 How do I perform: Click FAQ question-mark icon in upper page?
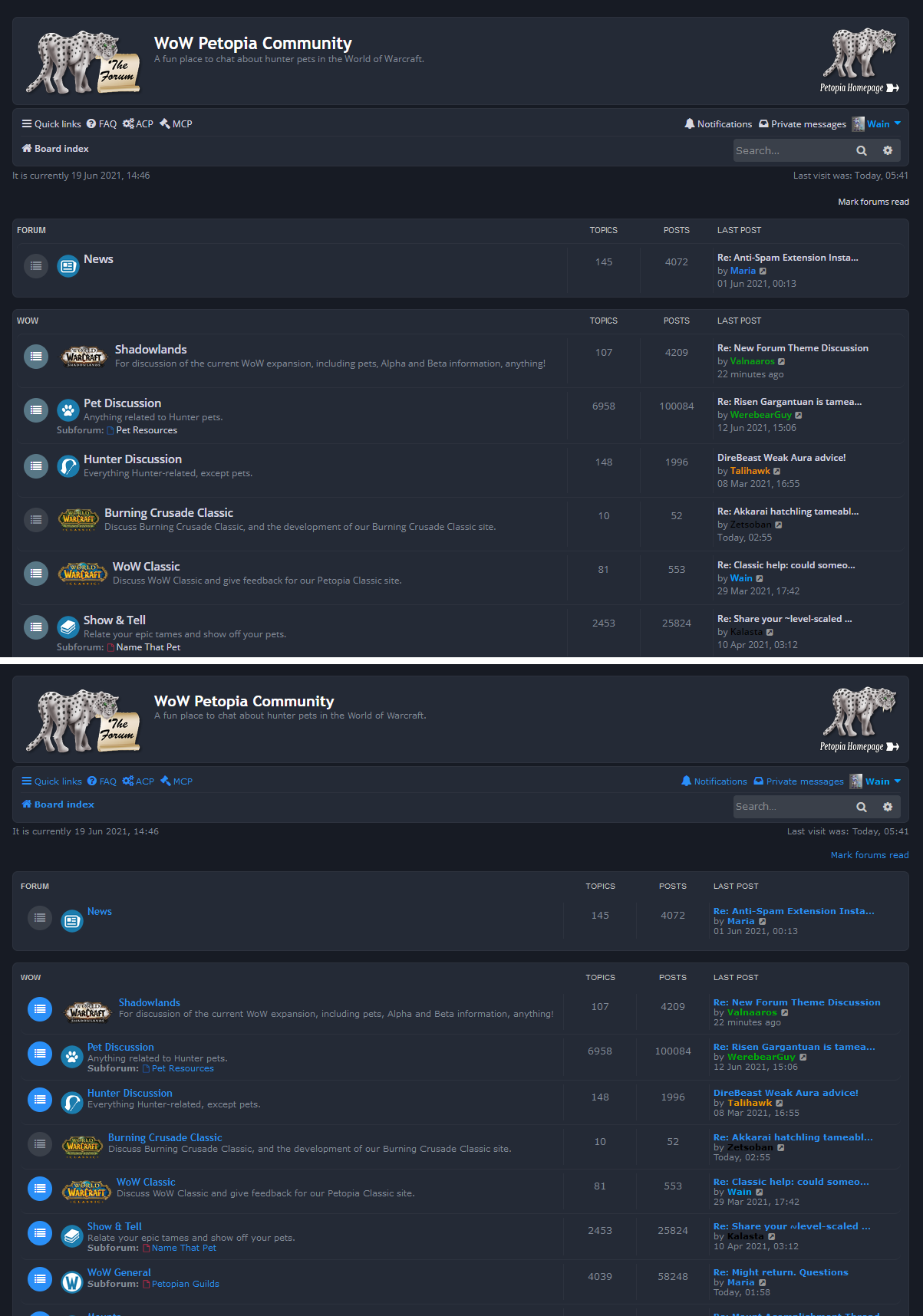pos(91,124)
